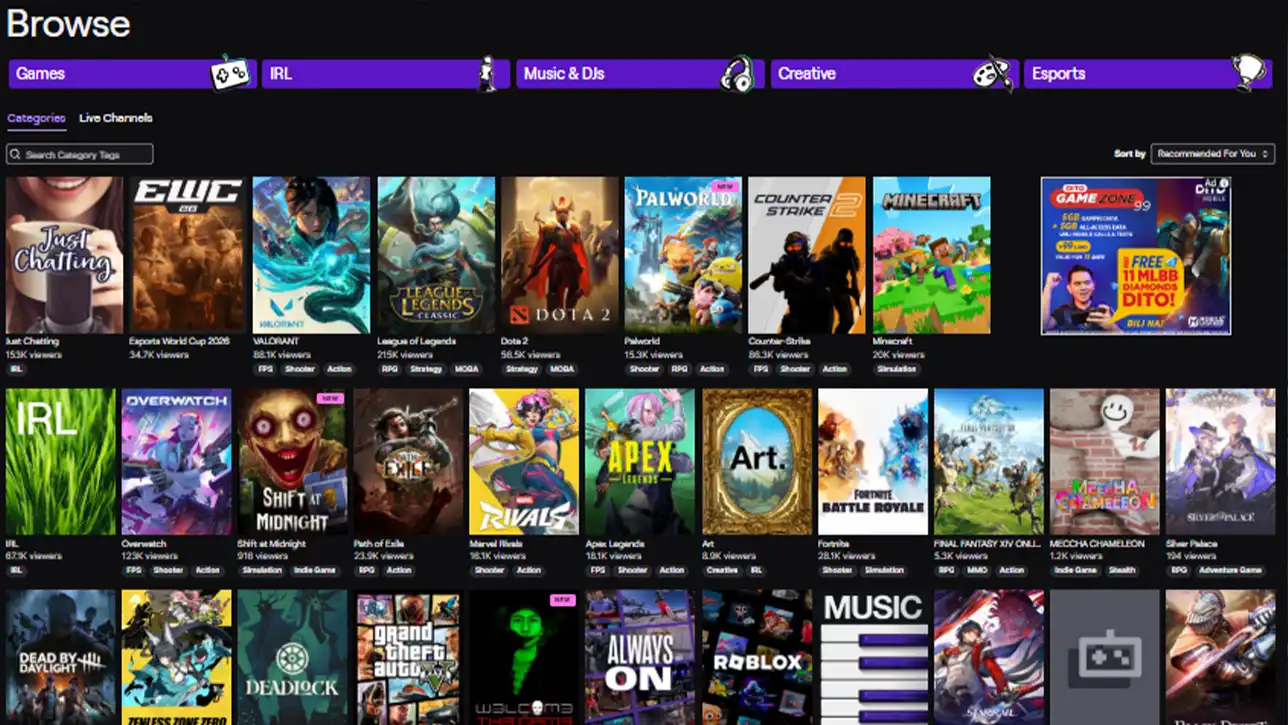
Task: Open the Marvel Rivals title link
Action: [496, 544]
